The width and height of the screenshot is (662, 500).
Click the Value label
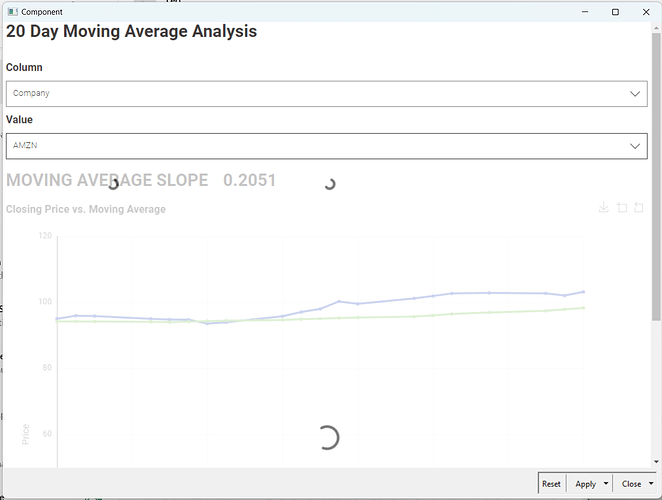click(x=19, y=120)
